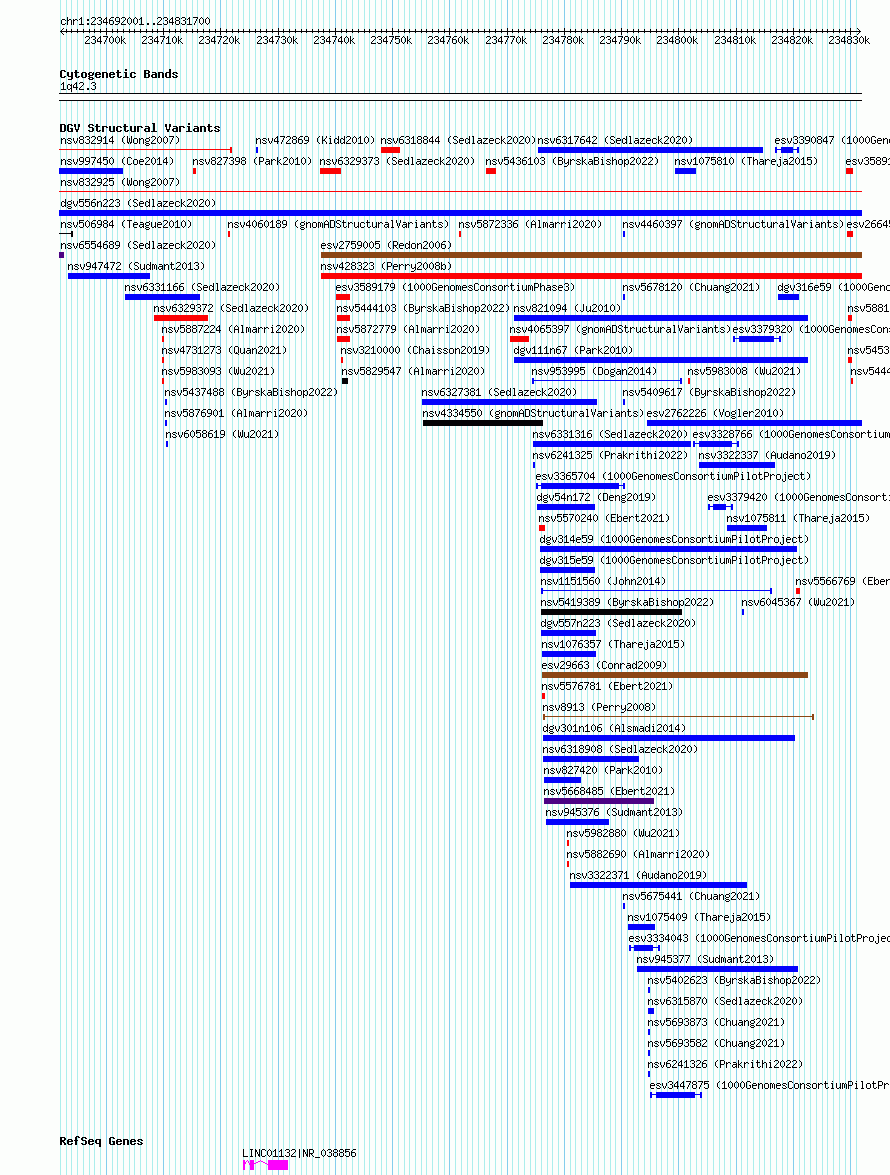Select dgv111n67 (Park2010) label

573,350
